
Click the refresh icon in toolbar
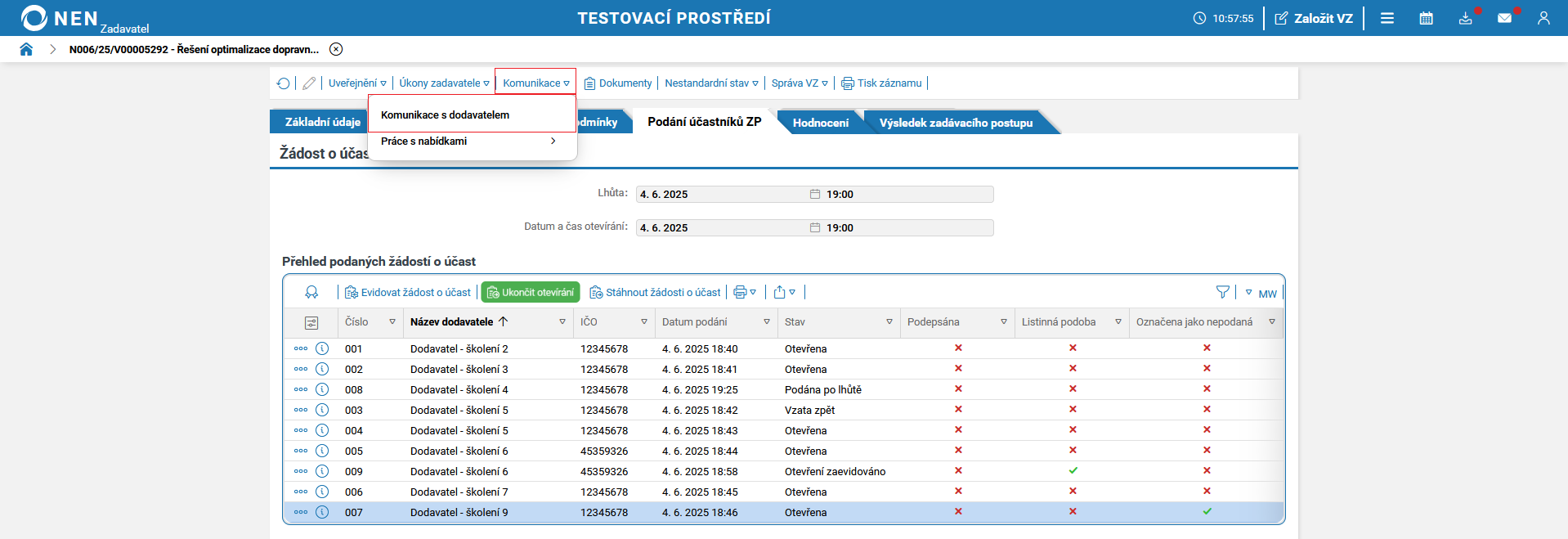[x=283, y=83]
